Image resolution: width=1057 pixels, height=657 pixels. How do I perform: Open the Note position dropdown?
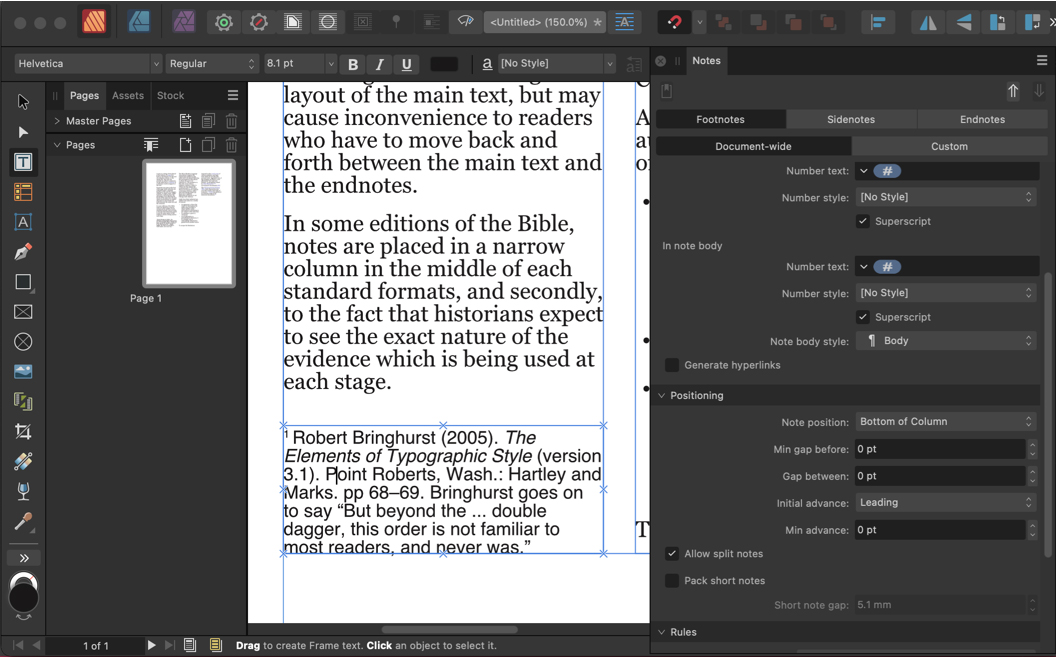tap(945, 422)
